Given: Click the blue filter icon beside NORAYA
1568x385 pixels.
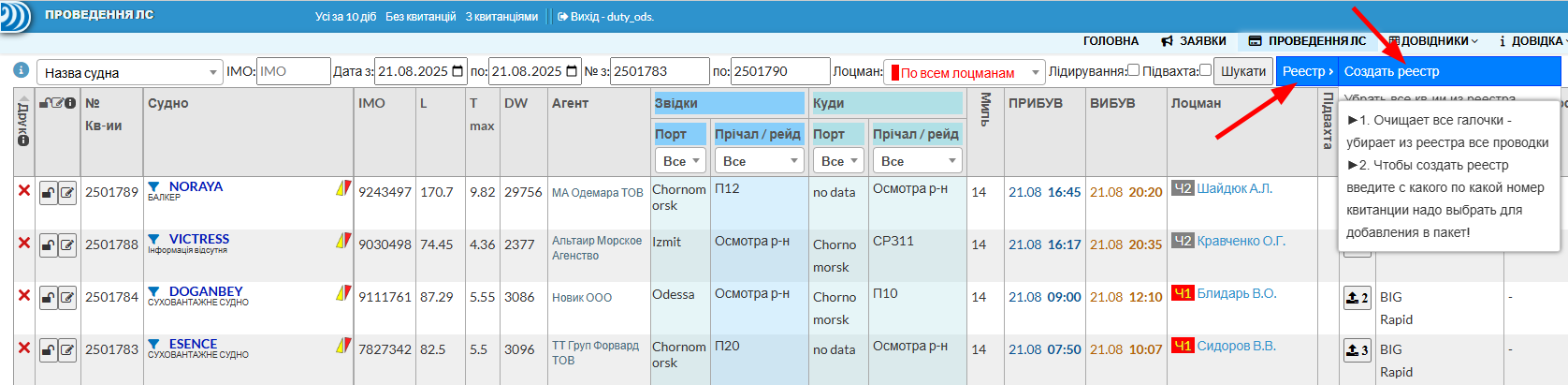Looking at the screenshot, I should 153,187.
